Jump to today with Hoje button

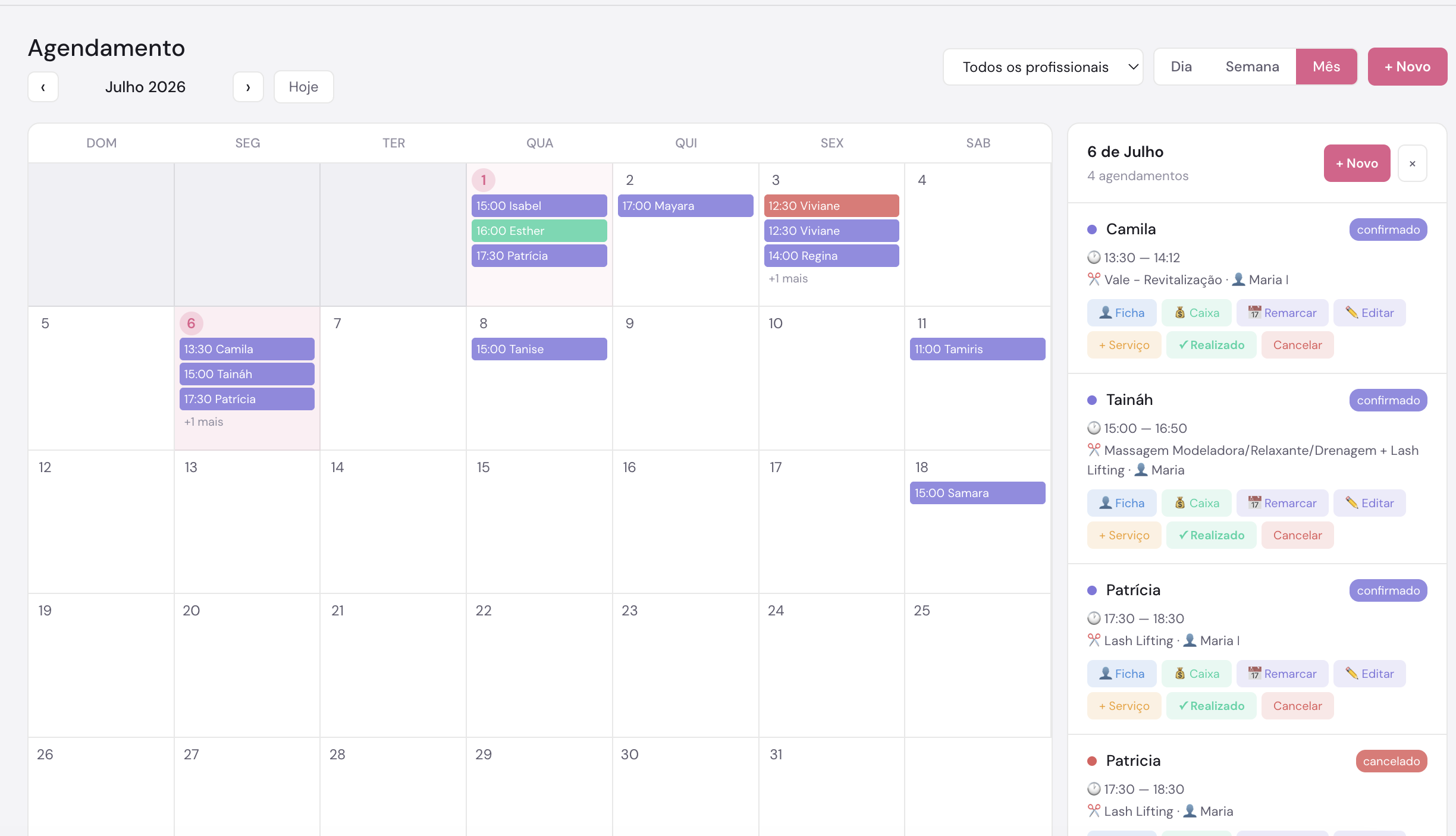303,87
